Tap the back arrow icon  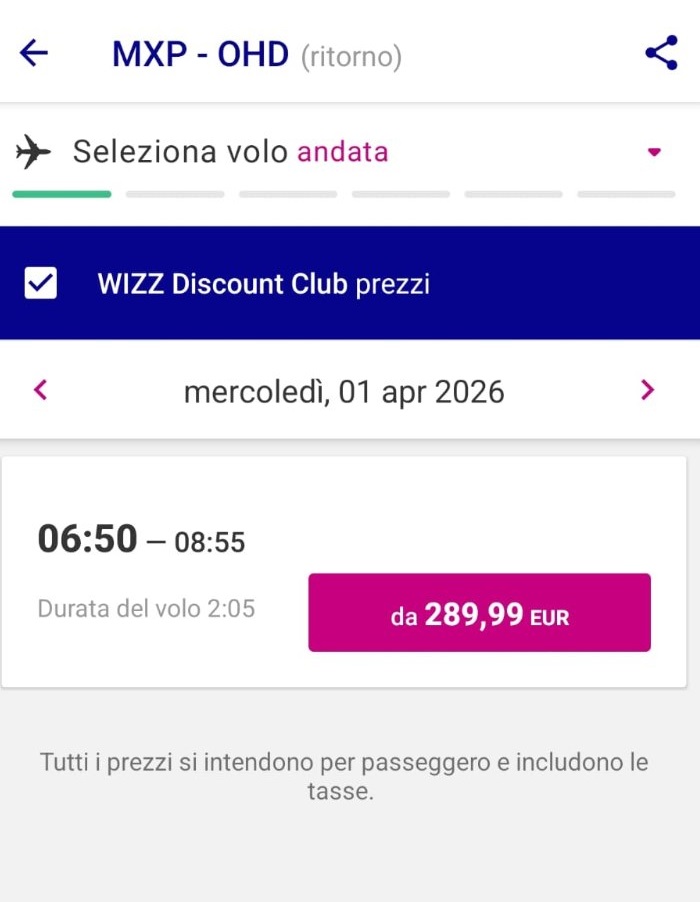tap(34, 53)
